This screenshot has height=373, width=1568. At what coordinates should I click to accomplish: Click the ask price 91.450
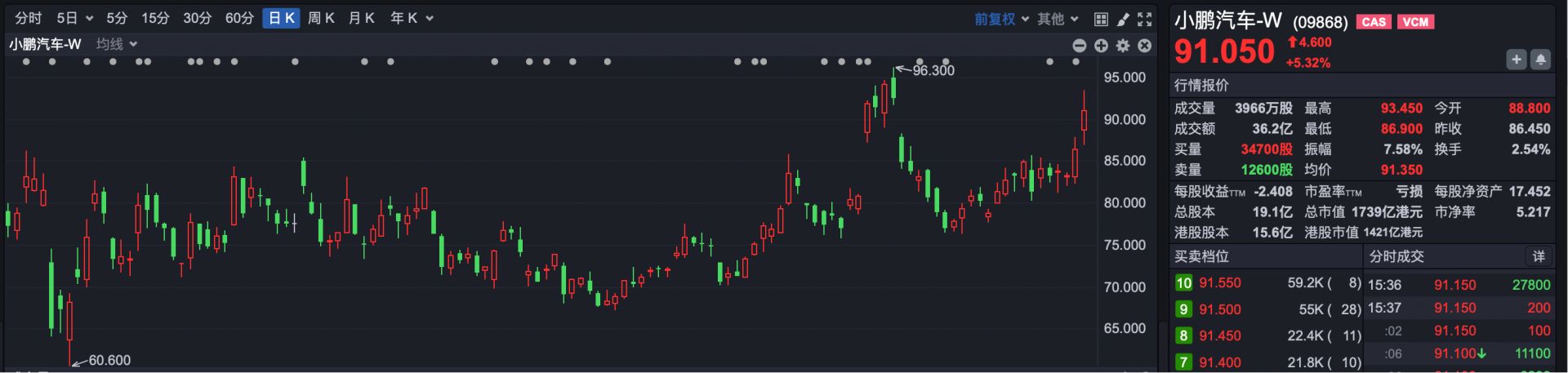point(1220,335)
